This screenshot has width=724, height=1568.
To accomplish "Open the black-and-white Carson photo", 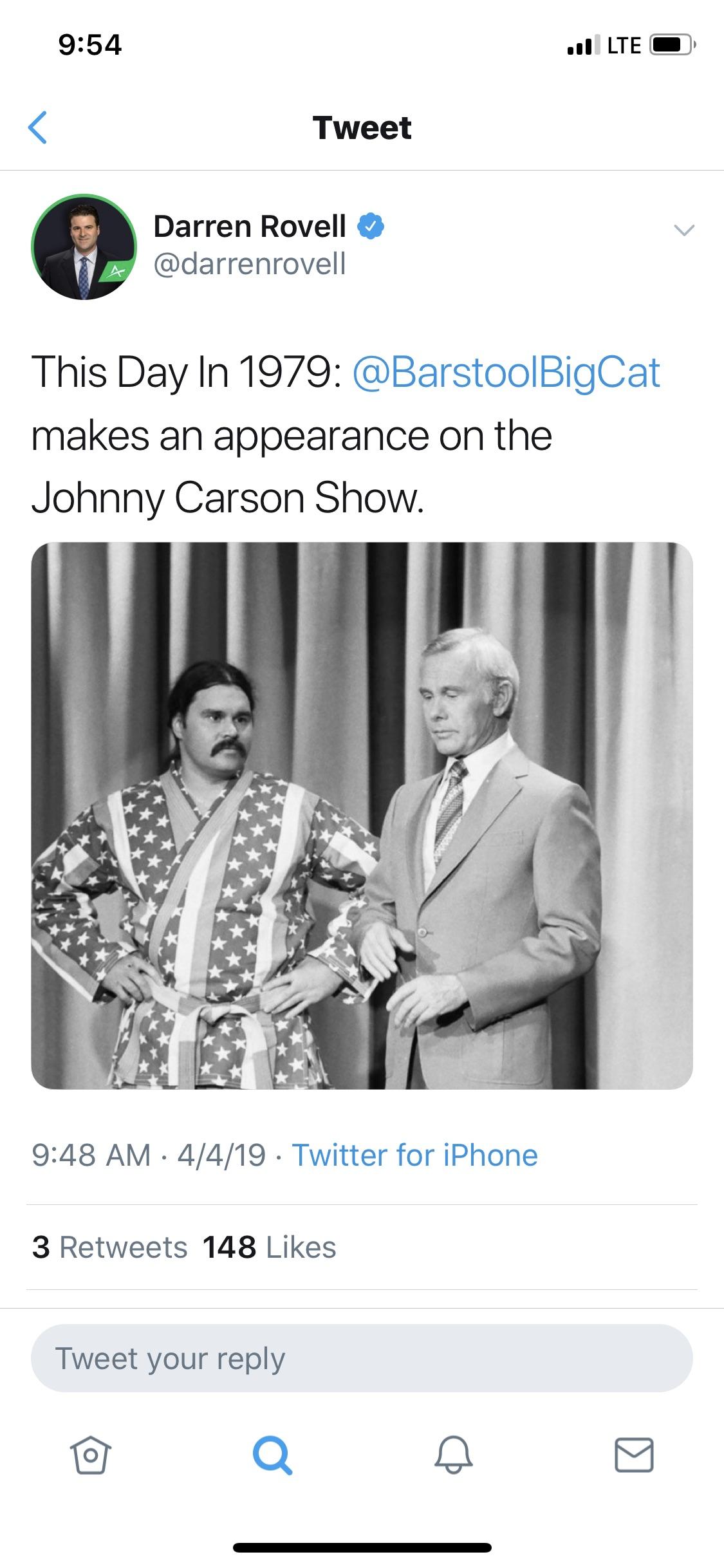I will click(x=362, y=816).
